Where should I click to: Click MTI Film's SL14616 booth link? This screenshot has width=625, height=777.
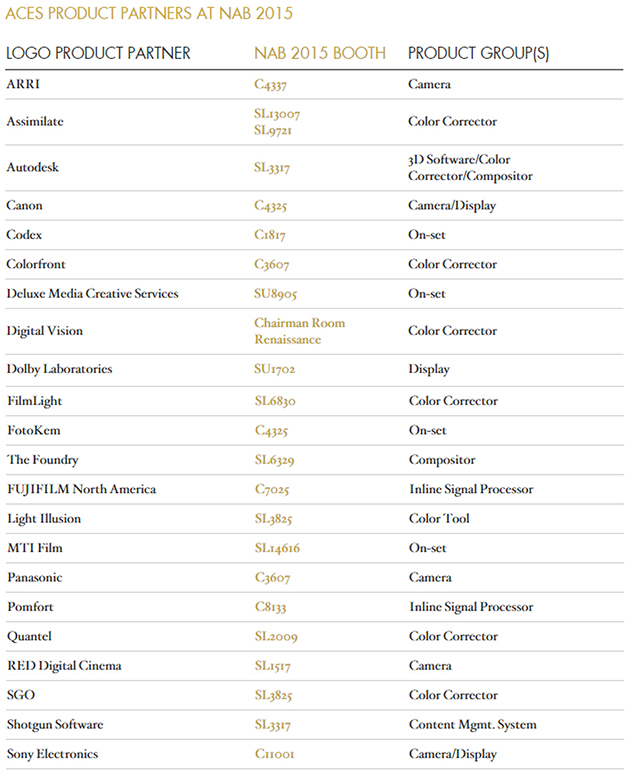[x=277, y=548]
